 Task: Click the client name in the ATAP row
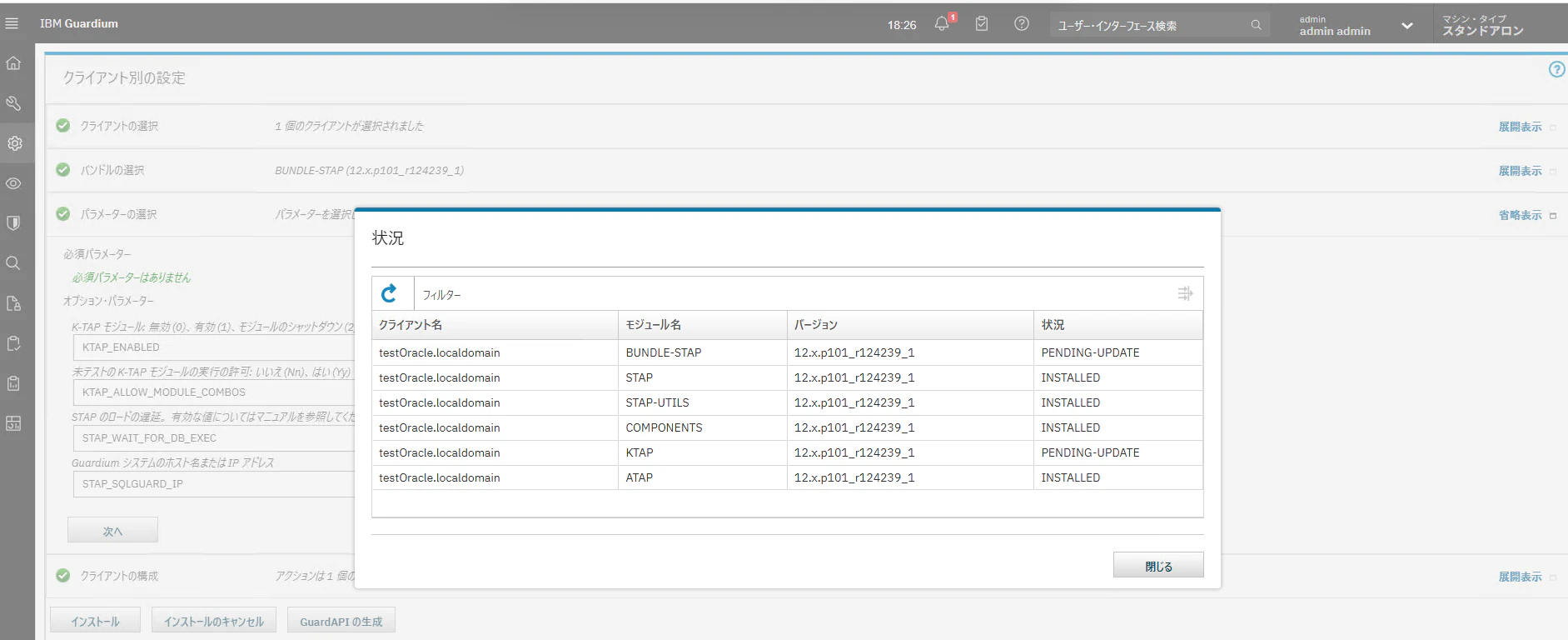click(x=440, y=477)
